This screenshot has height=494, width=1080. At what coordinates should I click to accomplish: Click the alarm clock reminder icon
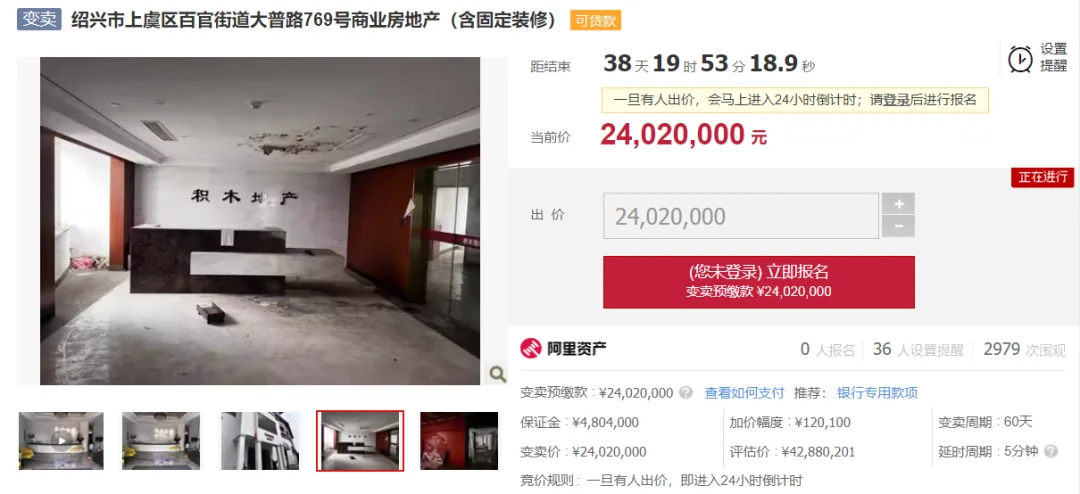pyautogui.click(x=1020, y=59)
